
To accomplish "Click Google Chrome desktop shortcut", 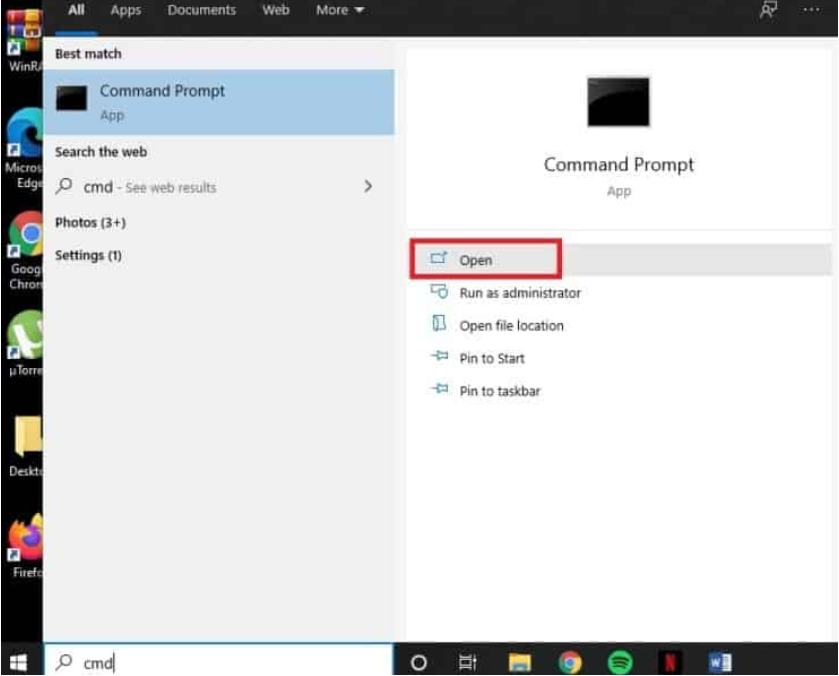I will tap(25, 250).
